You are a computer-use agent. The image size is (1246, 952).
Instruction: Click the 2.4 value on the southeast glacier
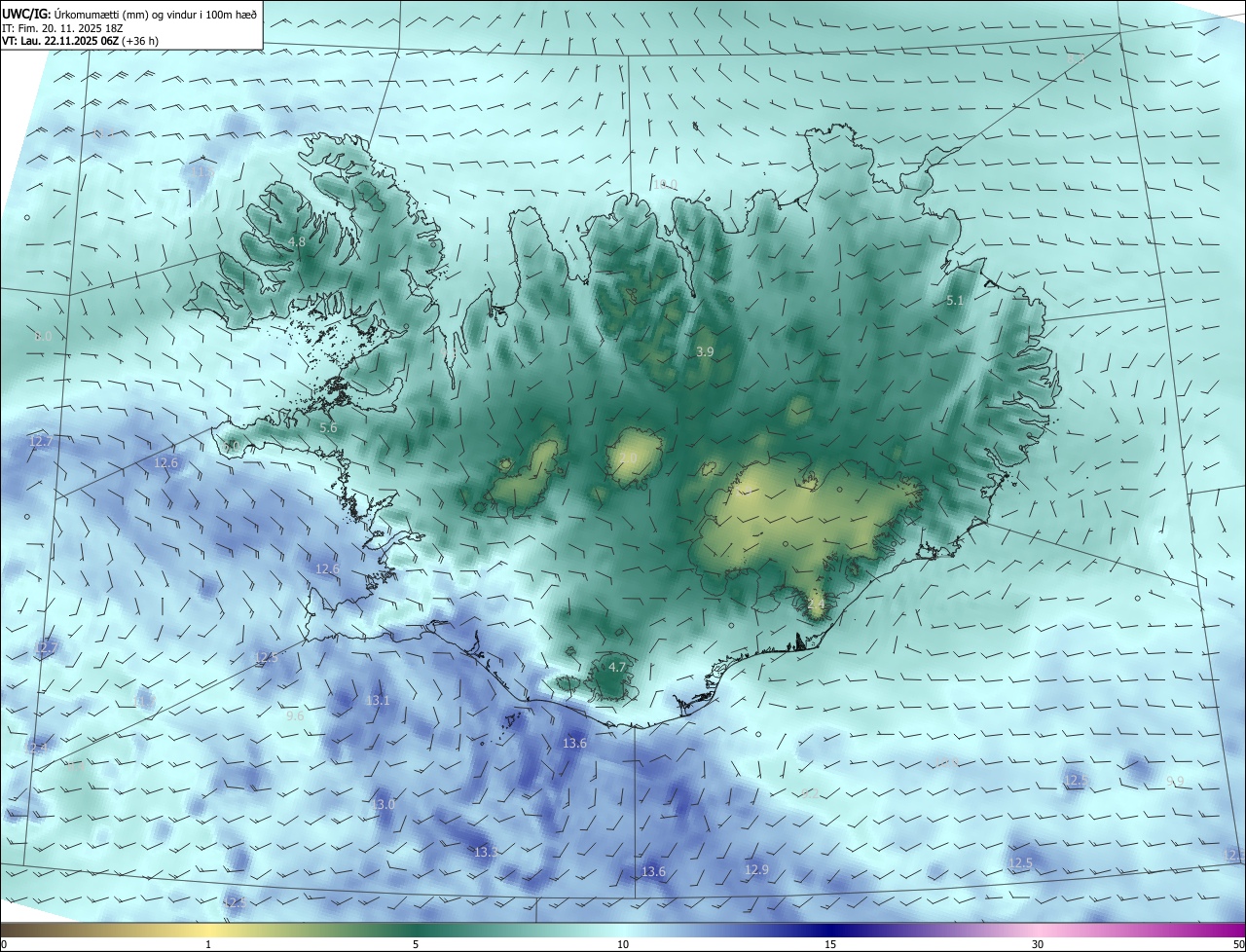coord(816,604)
